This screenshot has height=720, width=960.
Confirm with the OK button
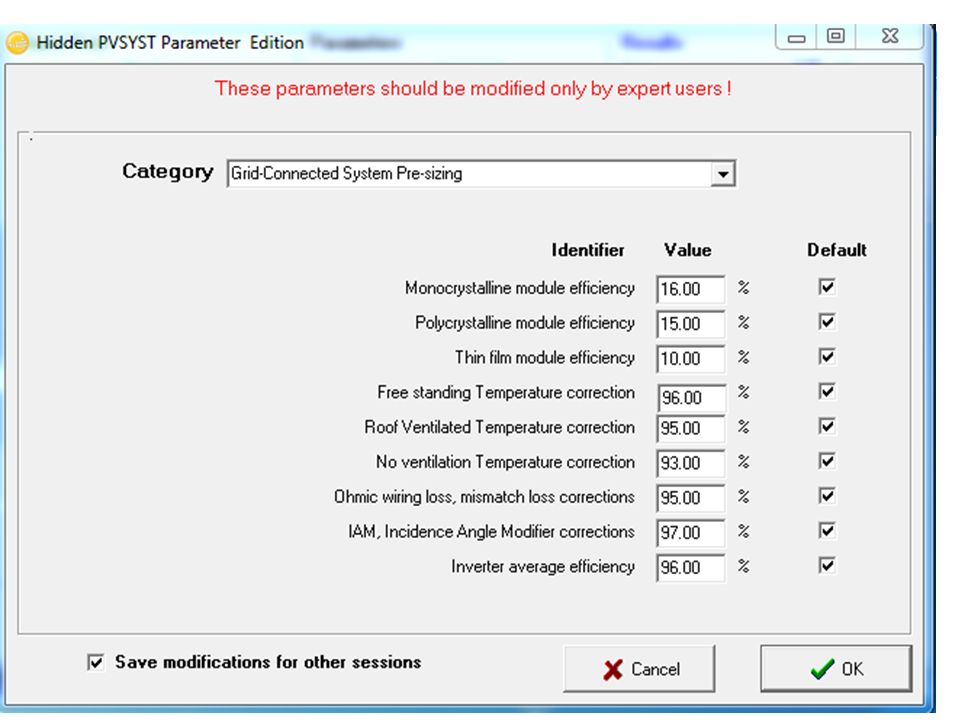836,669
